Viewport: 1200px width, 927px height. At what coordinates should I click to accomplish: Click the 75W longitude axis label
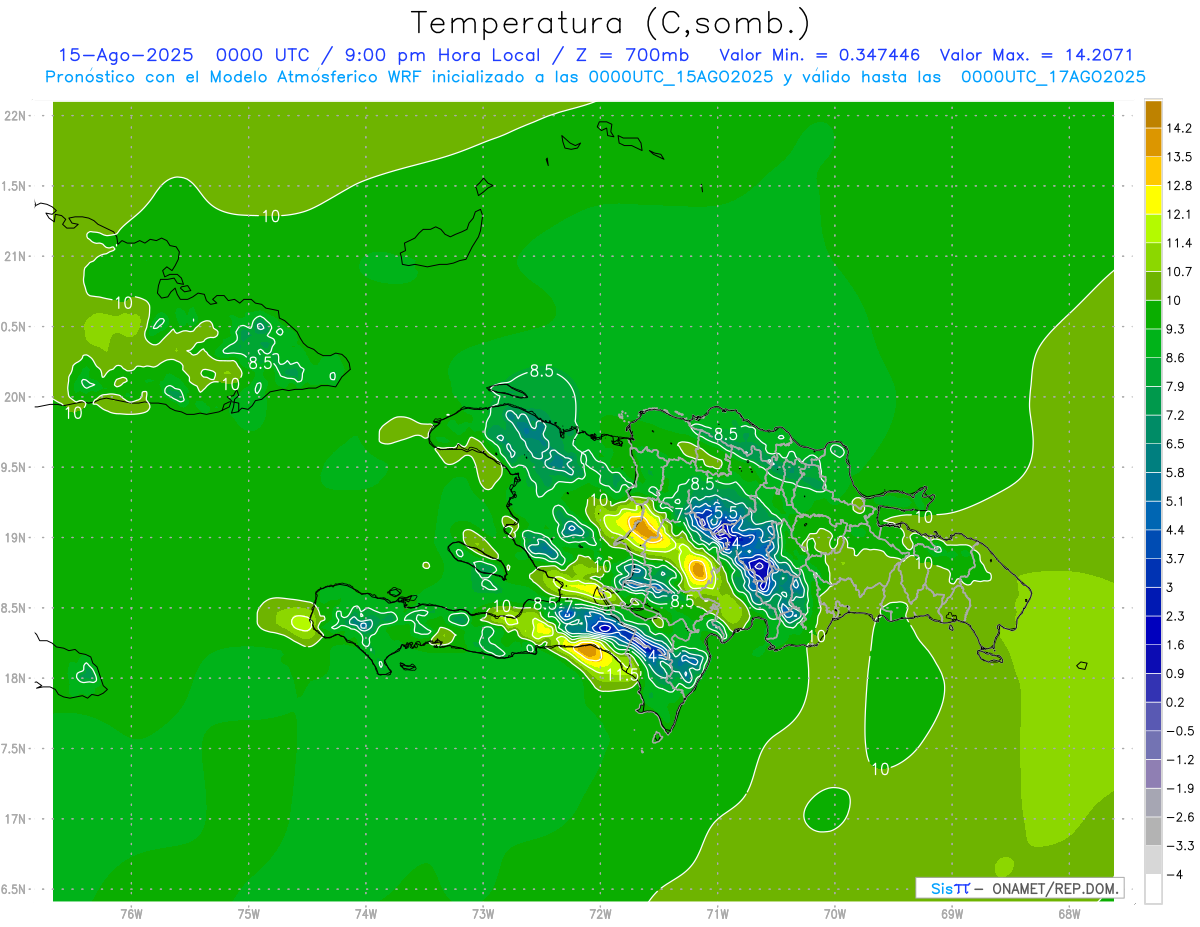click(249, 913)
